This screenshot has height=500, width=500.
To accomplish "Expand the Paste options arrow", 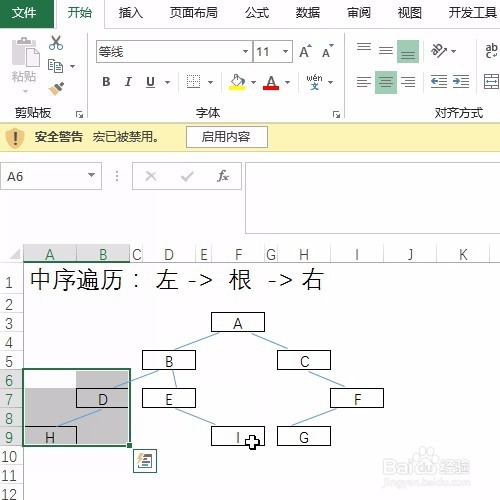I will click(25, 91).
